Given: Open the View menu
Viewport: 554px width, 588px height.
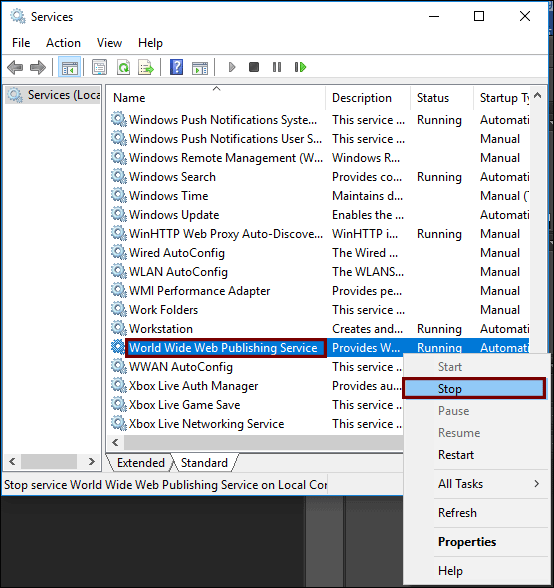Looking at the screenshot, I should tap(109, 43).
